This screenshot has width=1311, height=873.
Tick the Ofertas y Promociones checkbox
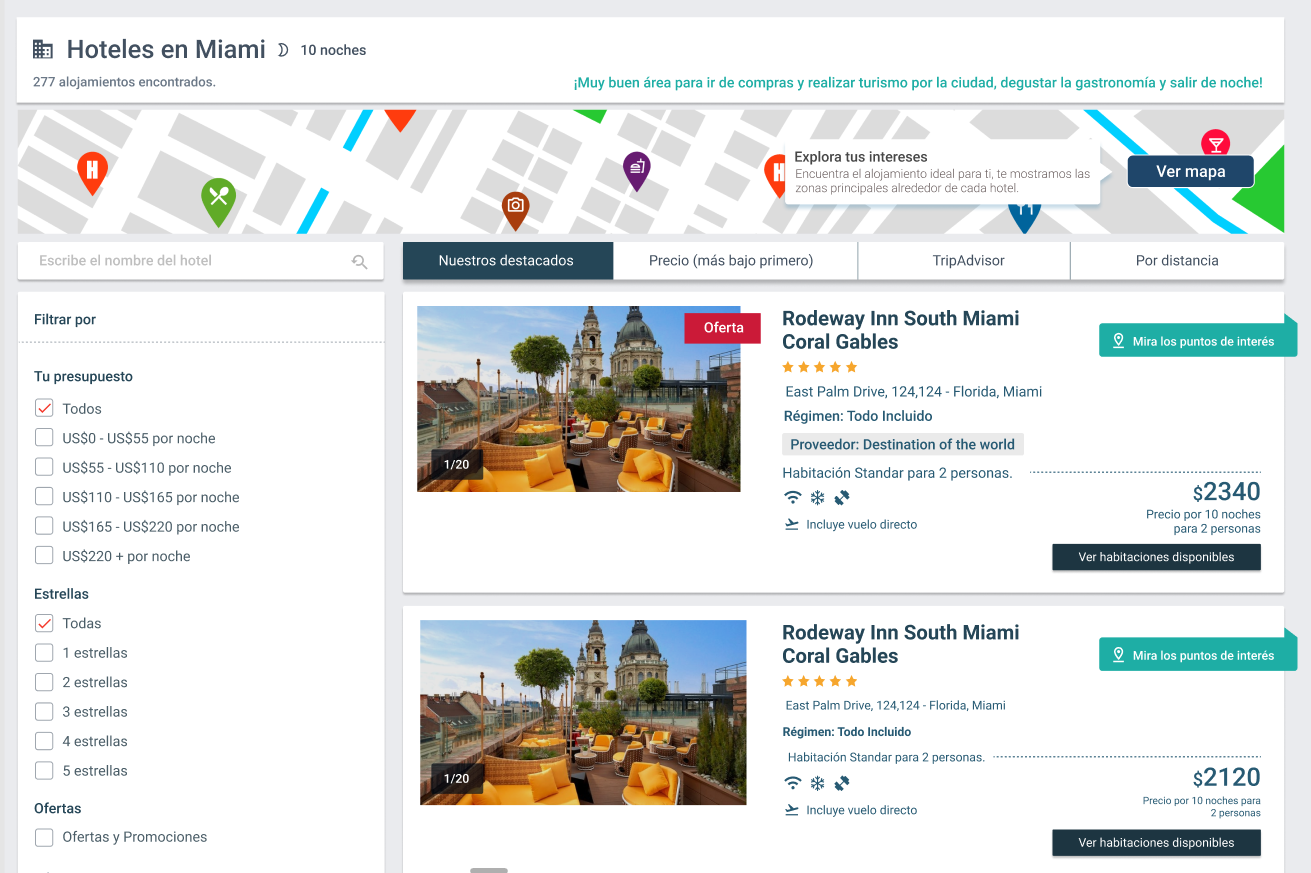click(x=44, y=837)
